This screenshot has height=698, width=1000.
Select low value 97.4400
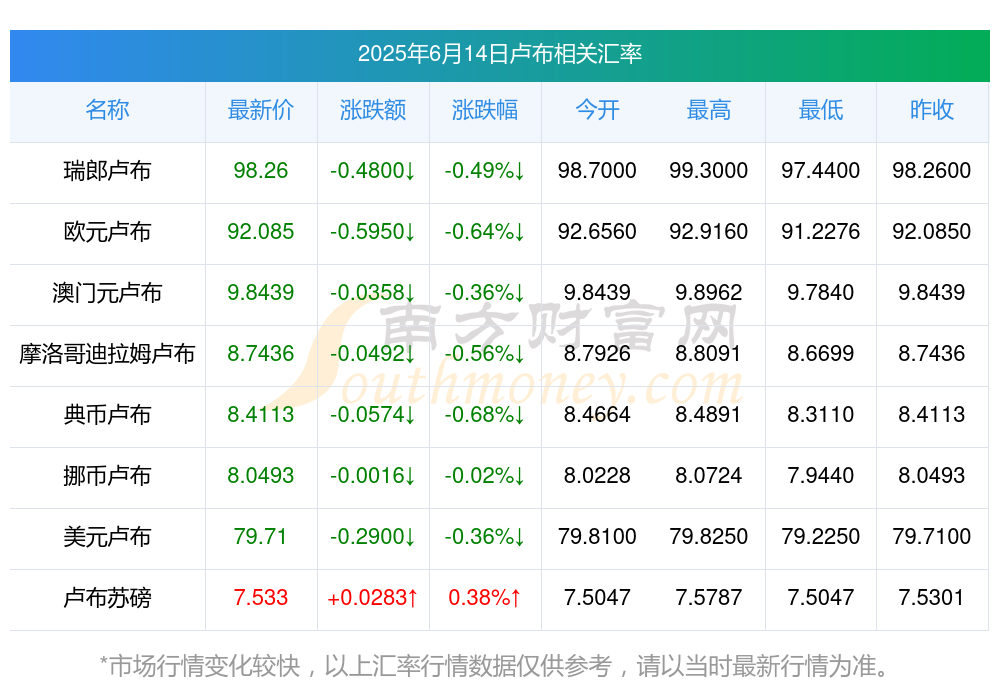tap(821, 170)
